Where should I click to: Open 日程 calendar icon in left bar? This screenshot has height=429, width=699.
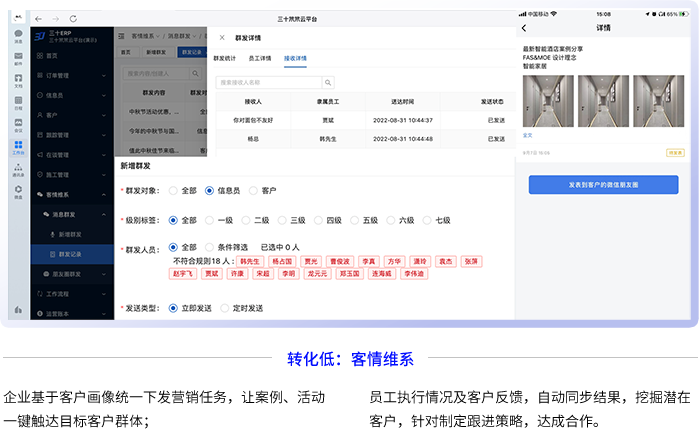click(19, 103)
